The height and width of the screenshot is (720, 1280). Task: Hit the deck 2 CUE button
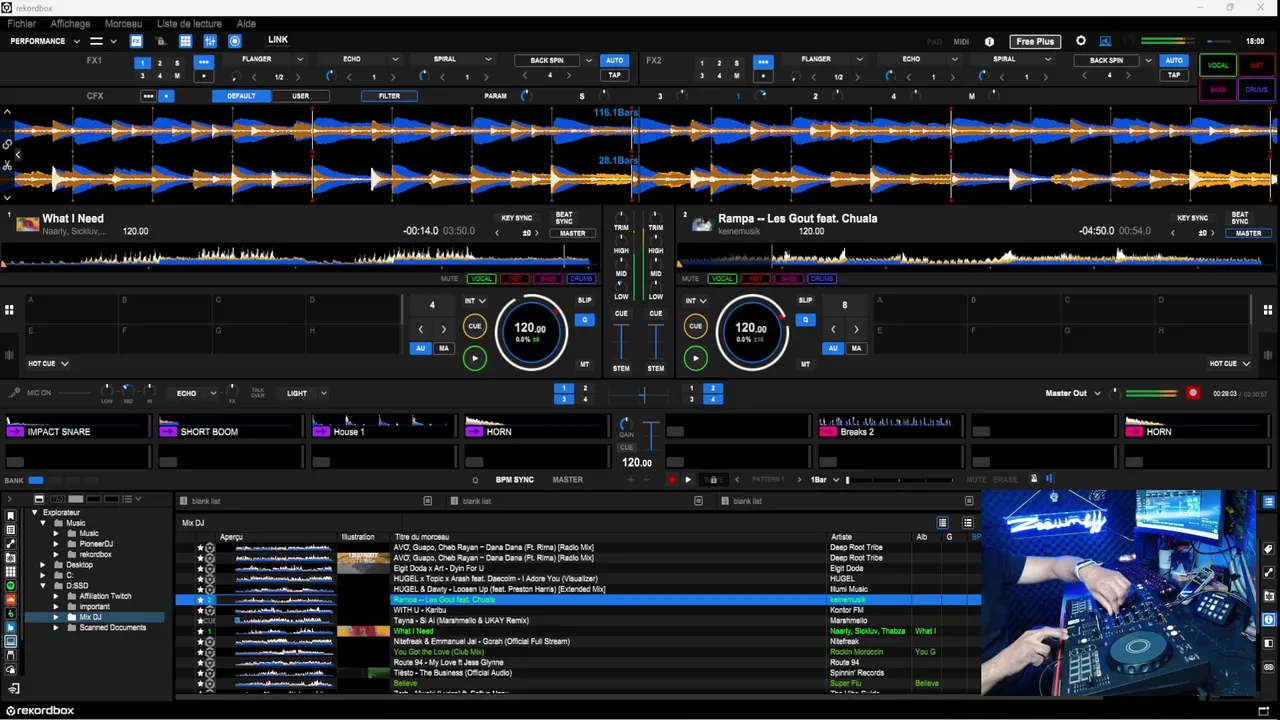click(x=695, y=326)
